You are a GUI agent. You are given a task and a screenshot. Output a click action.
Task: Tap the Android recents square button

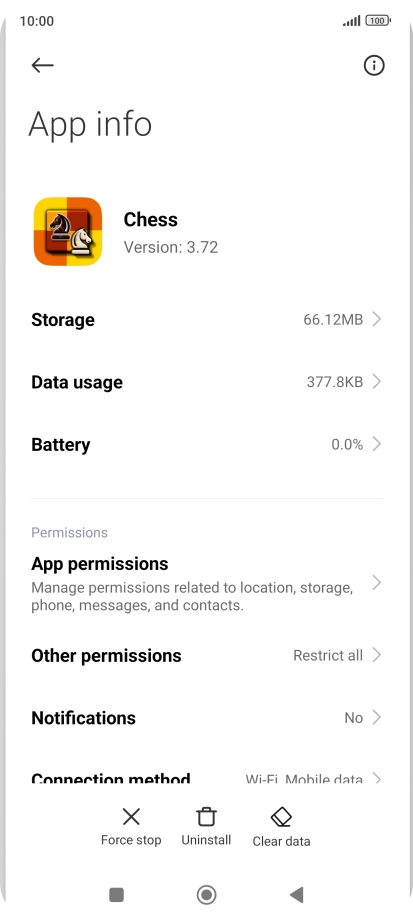pyautogui.click(x=117, y=894)
